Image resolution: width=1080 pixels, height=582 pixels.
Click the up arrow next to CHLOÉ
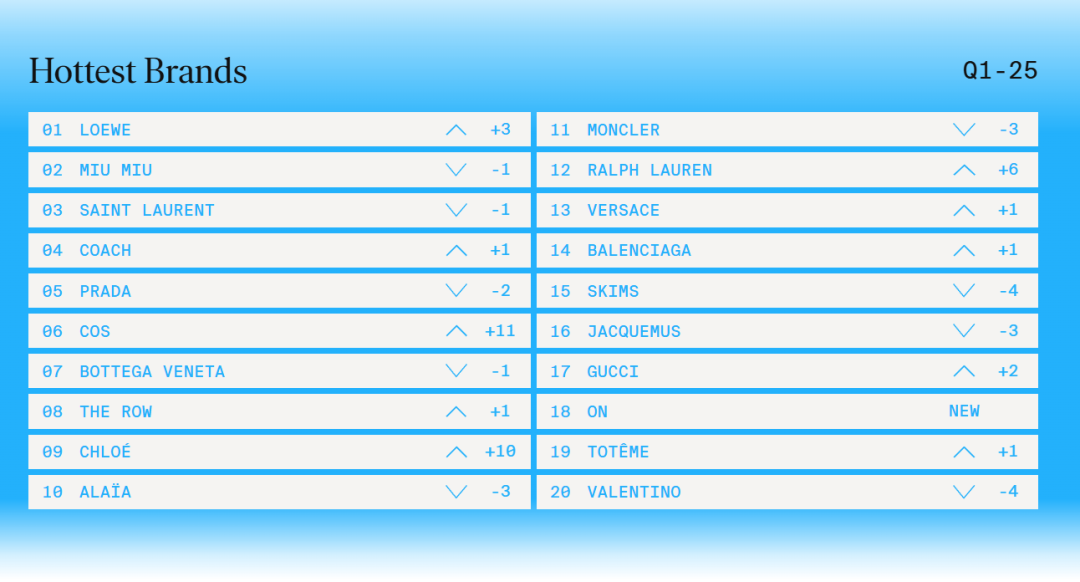click(456, 452)
